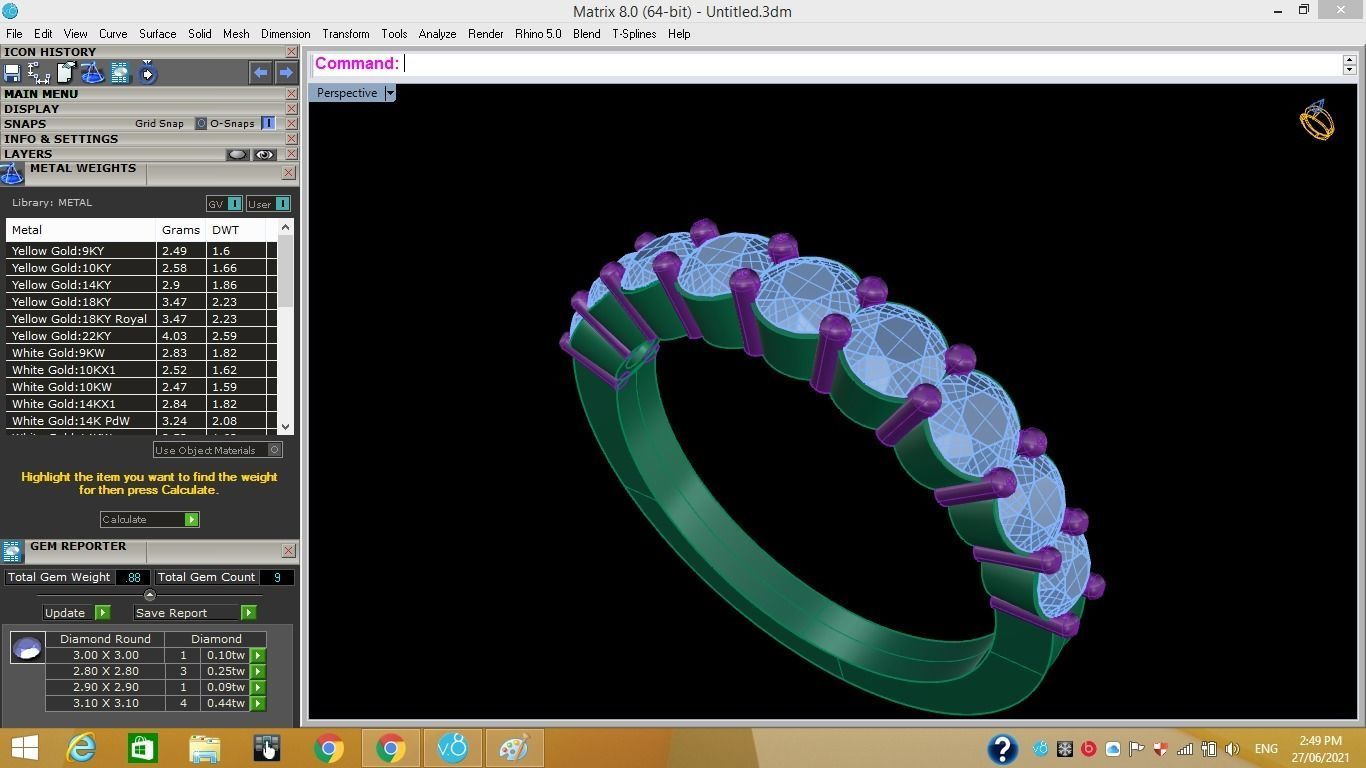
Task: Click the Matrix v8 taskbar icon
Action: (x=452, y=748)
